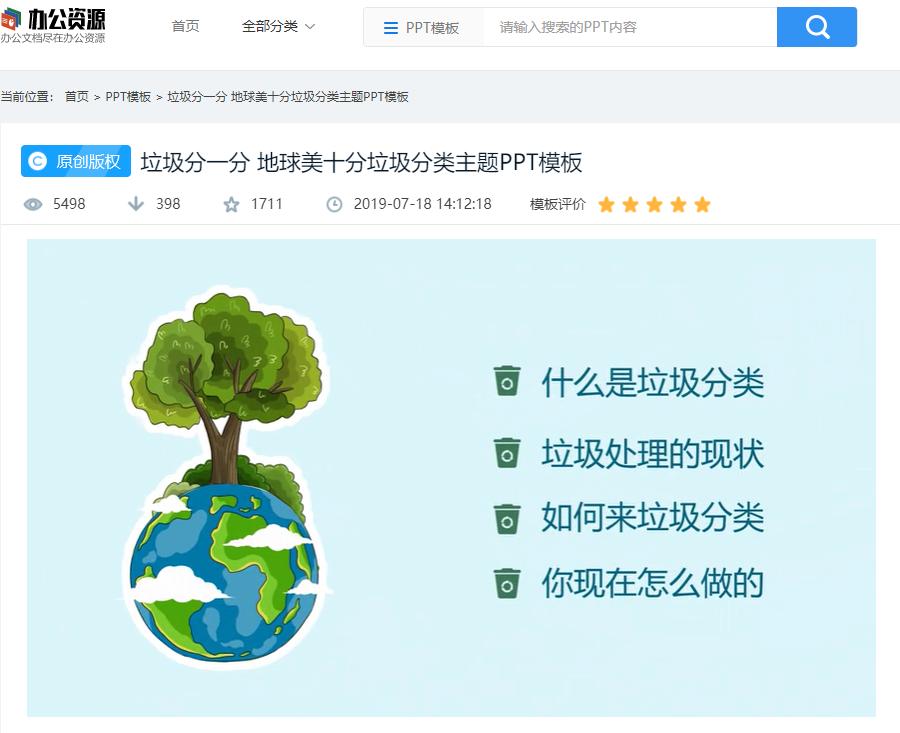Viewport: 900px width, 733px height.
Task: Expand the 全部分类 categories dropdown
Action: (x=270, y=27)
